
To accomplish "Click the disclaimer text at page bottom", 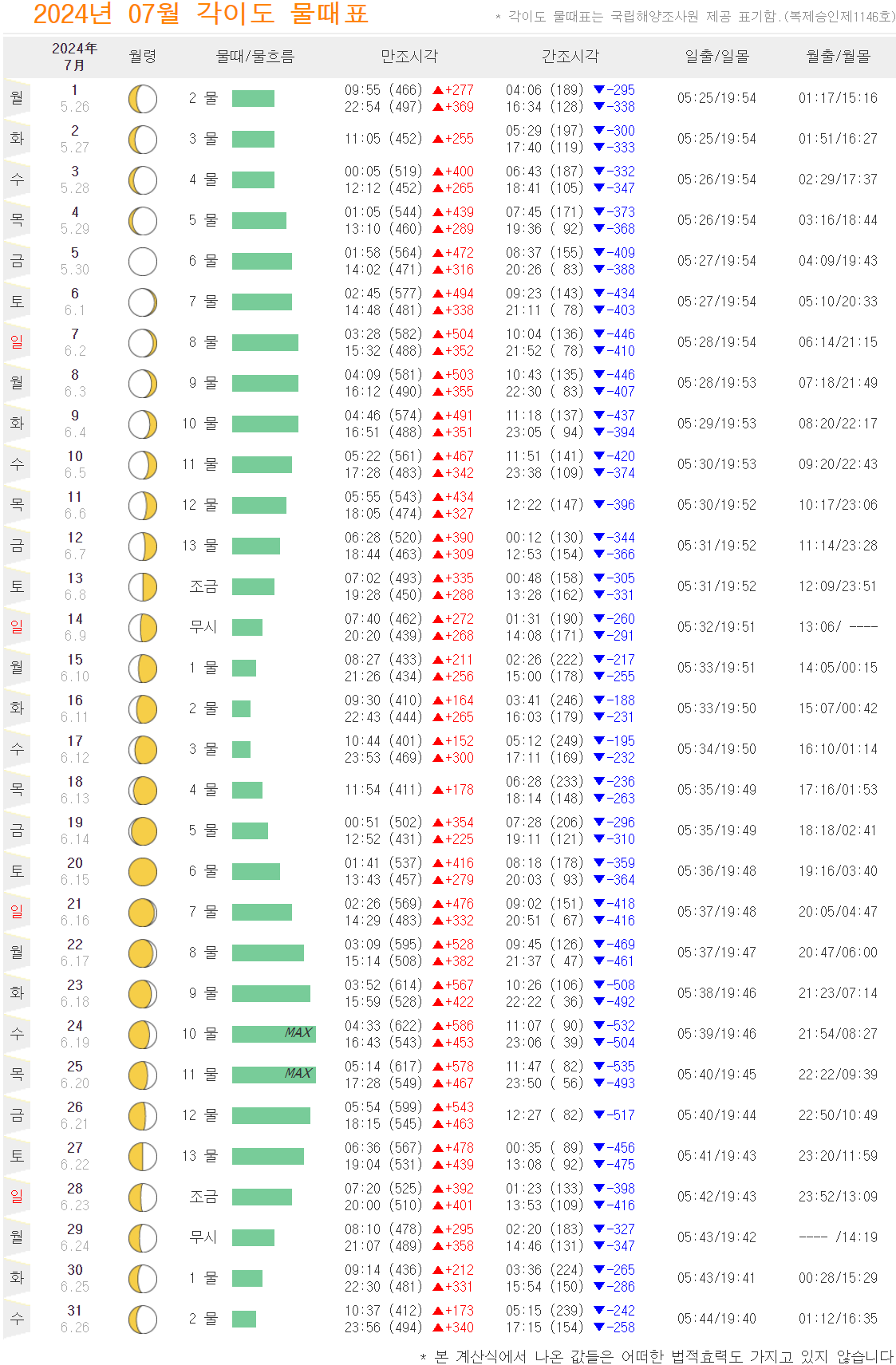I will pos(657,1356).
